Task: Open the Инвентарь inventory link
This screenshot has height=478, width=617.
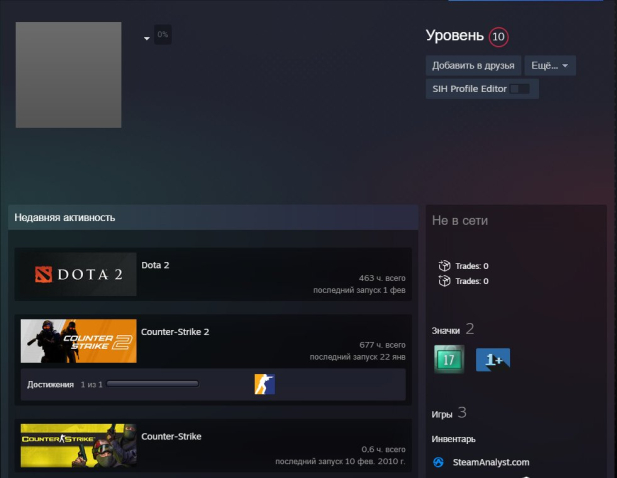Action: point(453,438)
